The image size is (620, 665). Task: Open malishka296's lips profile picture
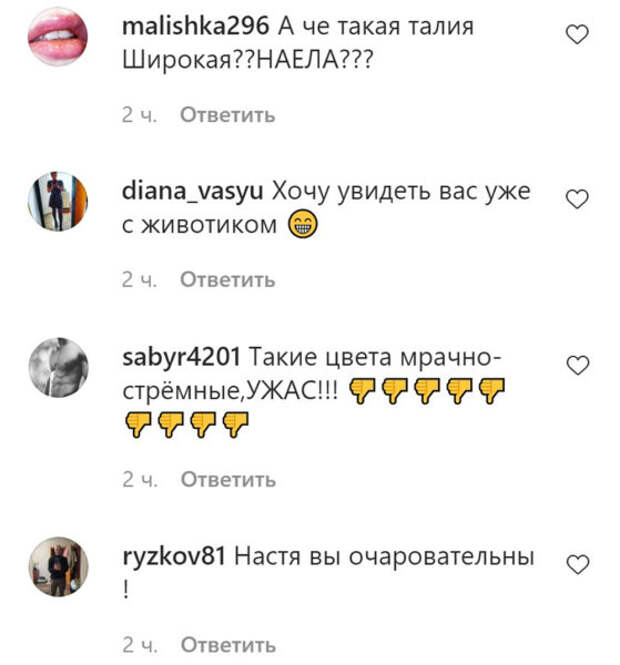click(58, 36)
